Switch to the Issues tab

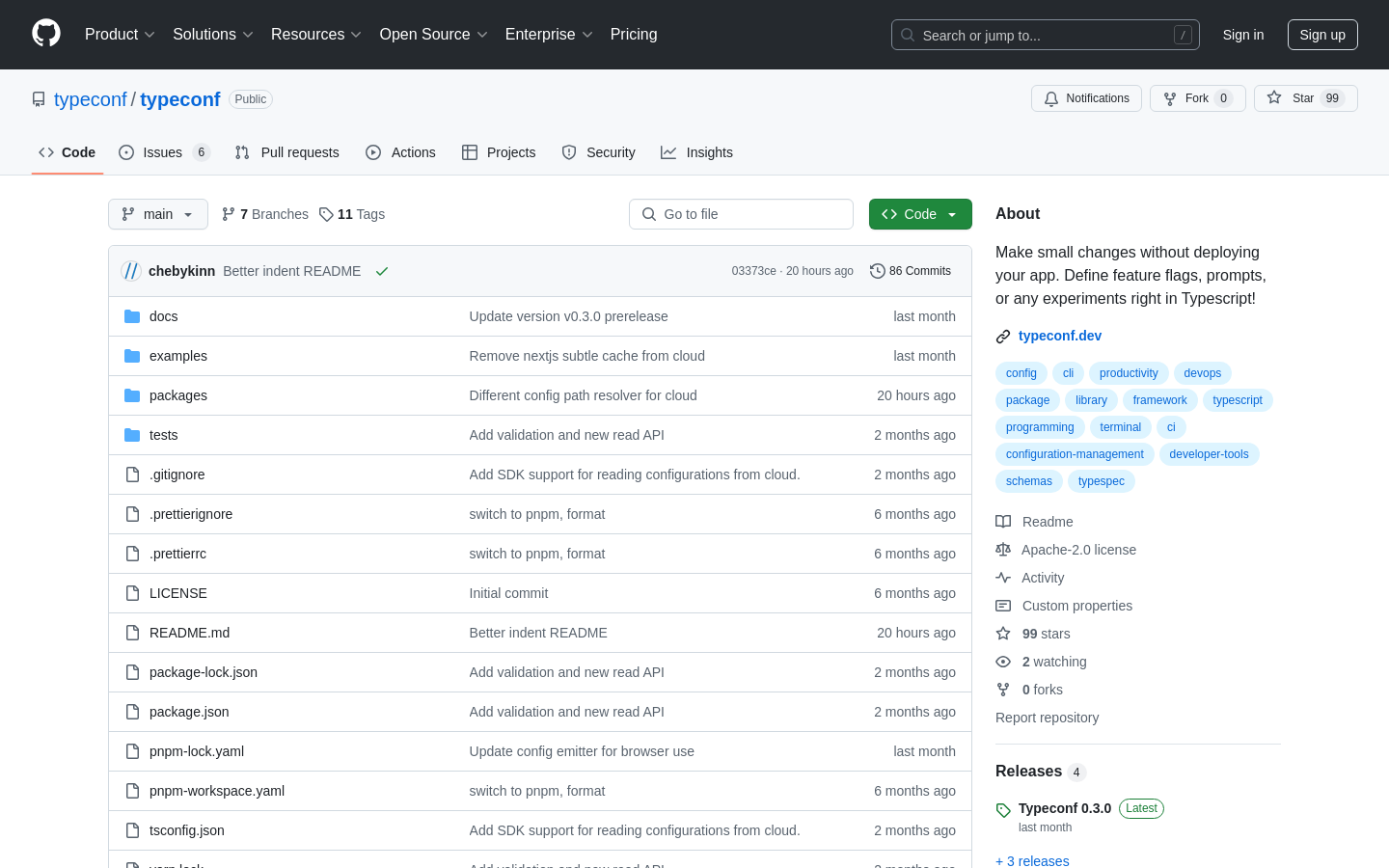coord(164,152)
